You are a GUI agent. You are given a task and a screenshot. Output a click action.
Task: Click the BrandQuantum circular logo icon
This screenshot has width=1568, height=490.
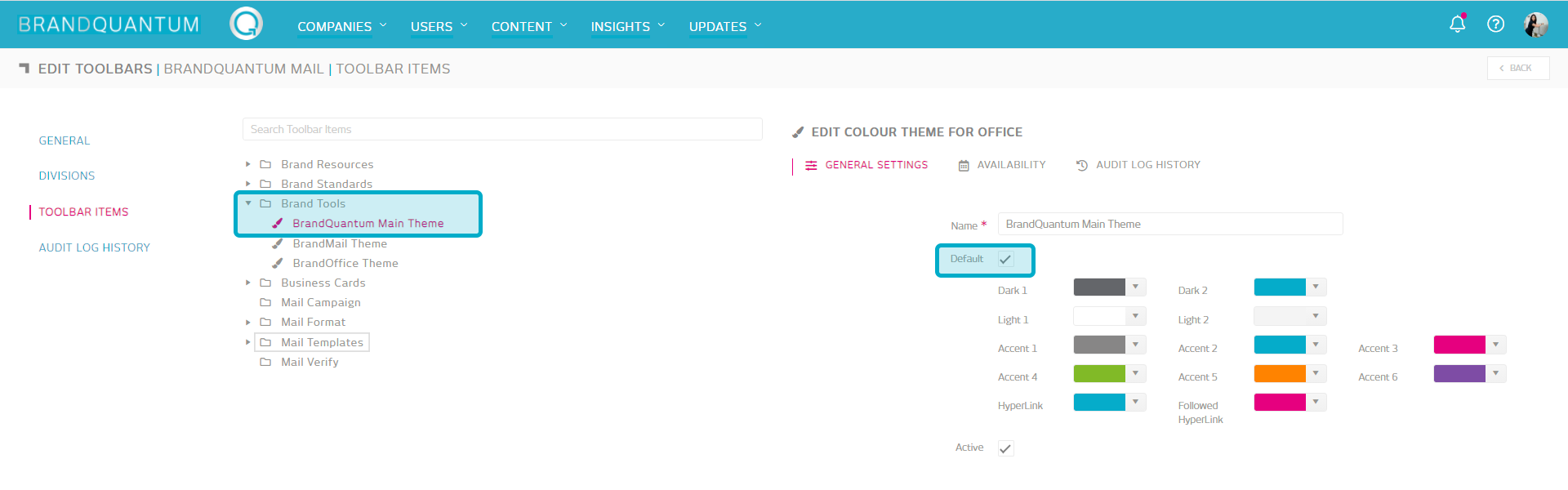coord(246,24)
